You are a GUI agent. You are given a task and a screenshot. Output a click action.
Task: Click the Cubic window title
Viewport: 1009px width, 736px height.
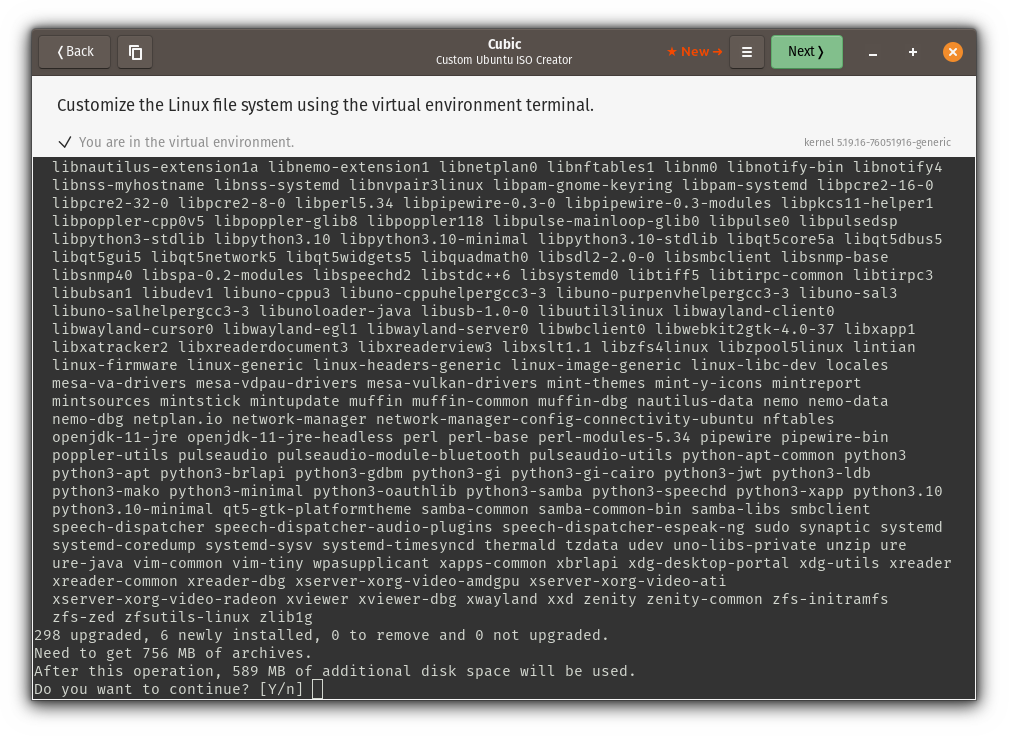(x=504, y=44)
